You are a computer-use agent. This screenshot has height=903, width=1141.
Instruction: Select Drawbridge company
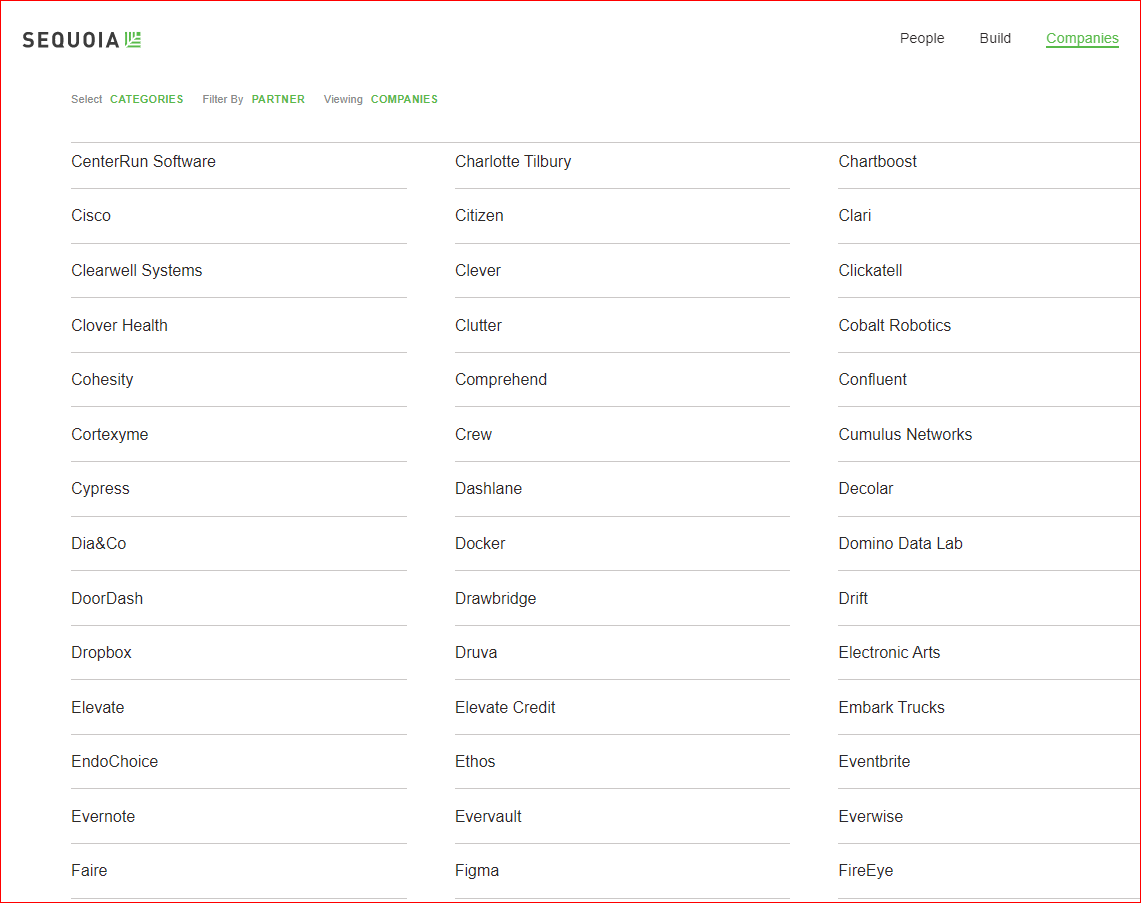click(496, 598)
